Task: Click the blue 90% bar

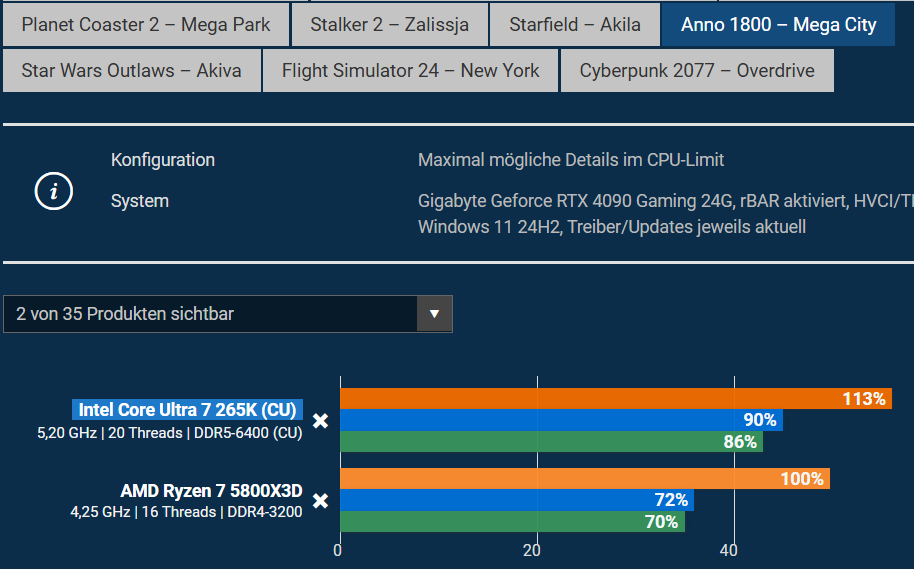Action: [561, 420]
